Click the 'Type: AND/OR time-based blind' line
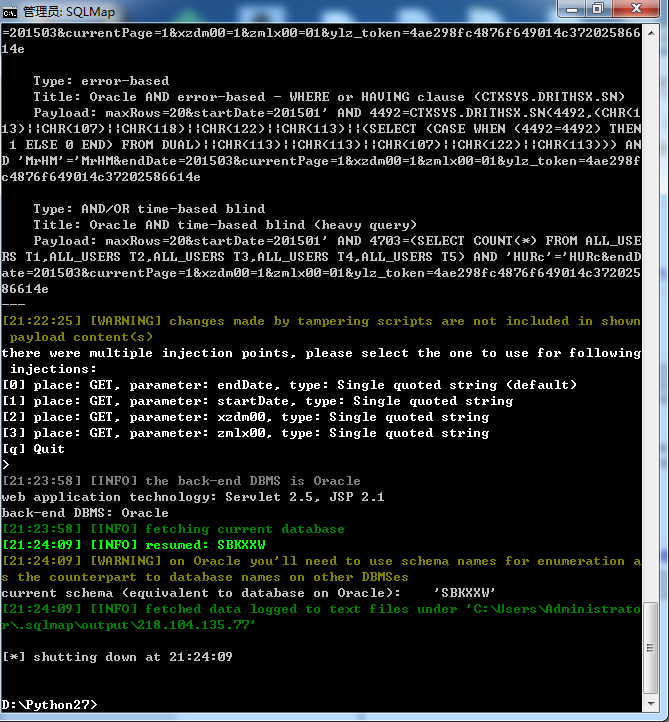 [149, 209]
